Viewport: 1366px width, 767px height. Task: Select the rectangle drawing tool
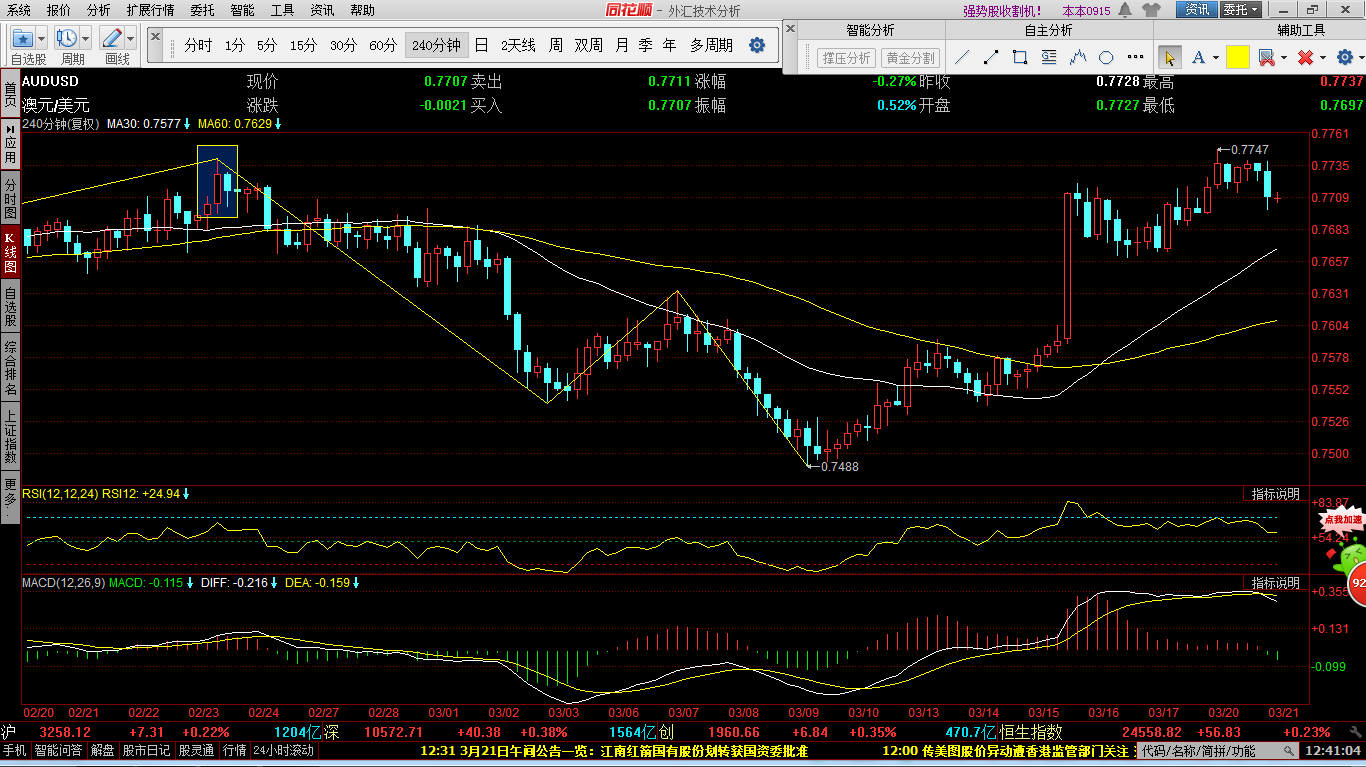coord(1020,57)
